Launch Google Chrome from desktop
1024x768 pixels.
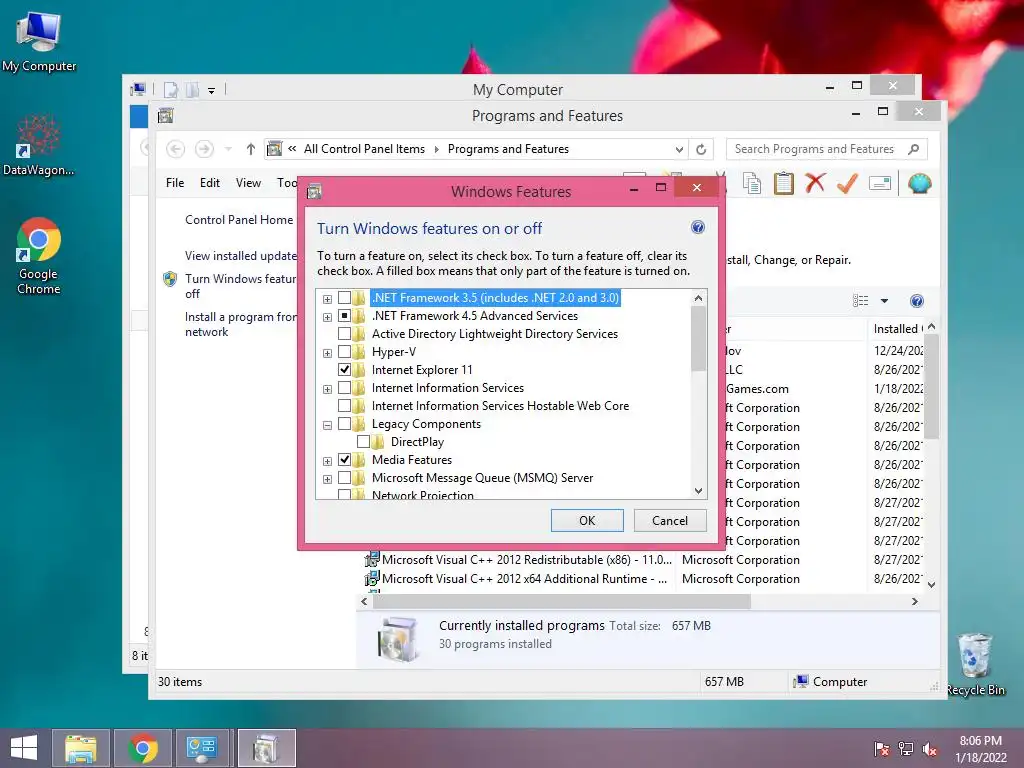39,256
